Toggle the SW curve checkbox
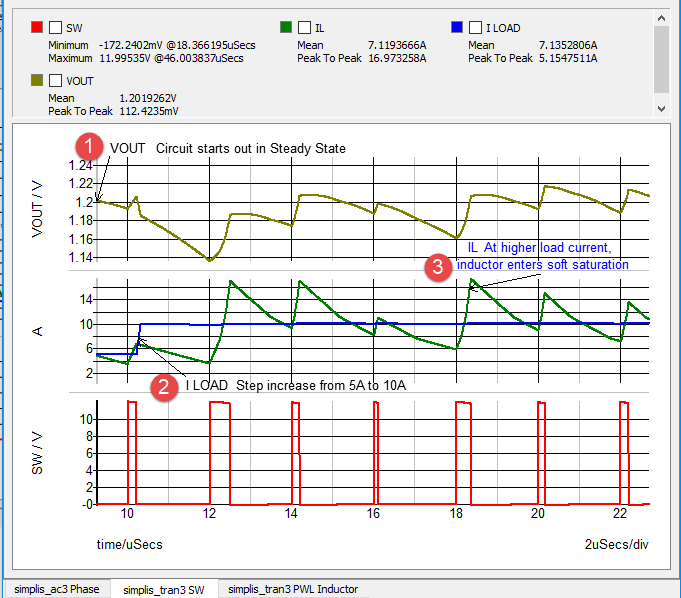Image resolution: width=681 pixels, height=598 pixels. 57,28
